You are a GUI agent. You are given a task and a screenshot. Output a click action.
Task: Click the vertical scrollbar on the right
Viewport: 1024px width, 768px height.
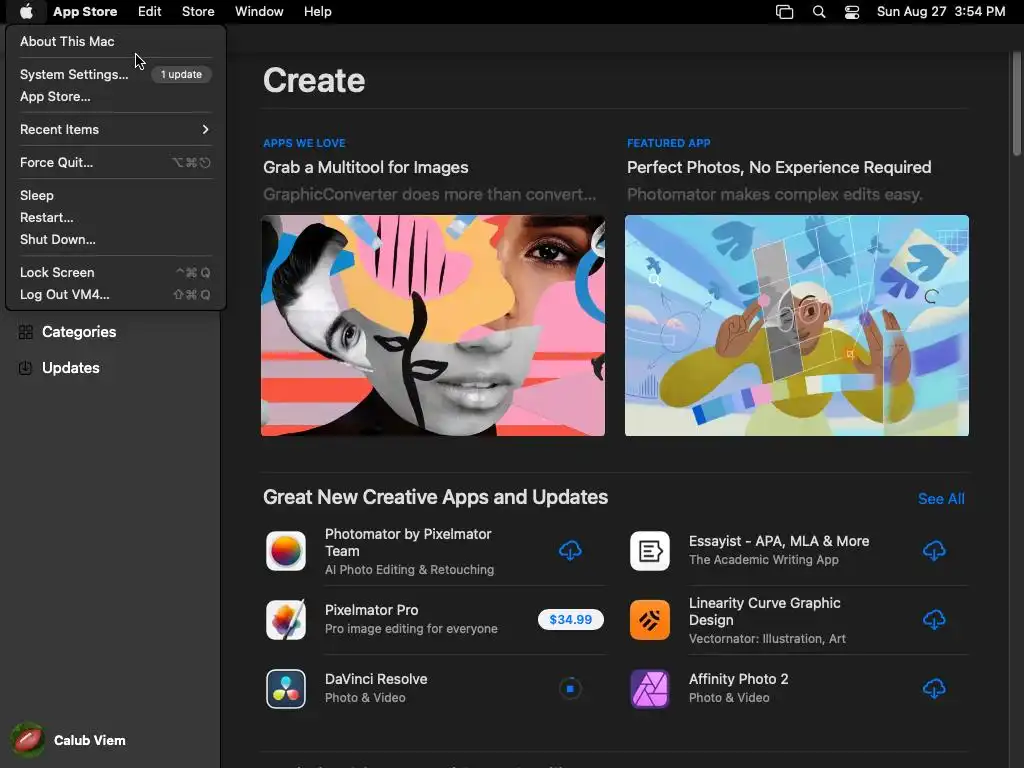point(1016,103)
